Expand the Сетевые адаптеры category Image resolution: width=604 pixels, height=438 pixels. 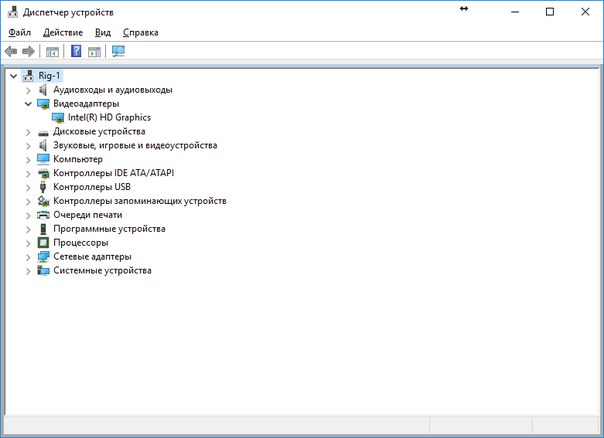tap(28, 257)
